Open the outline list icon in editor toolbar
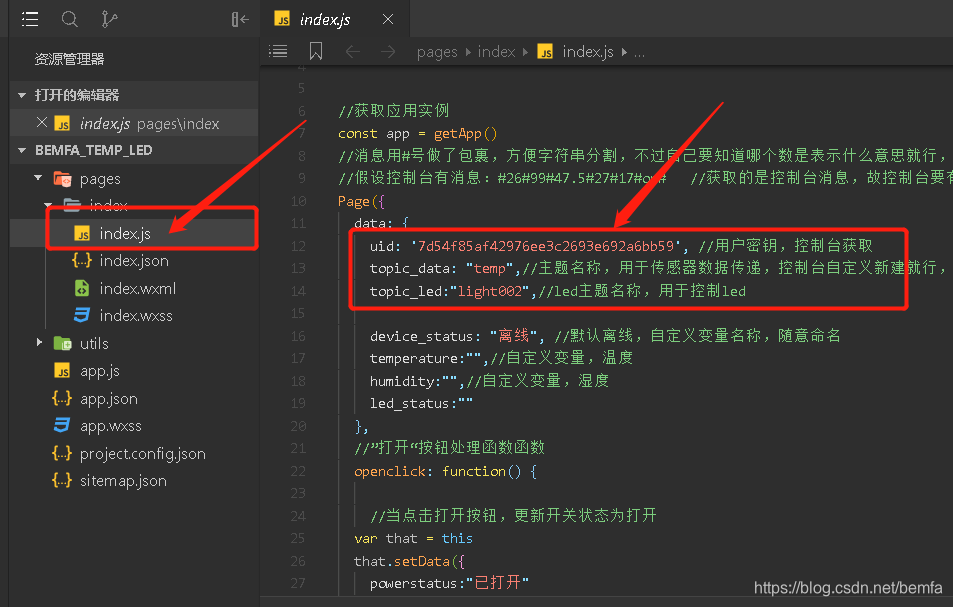The height and width of the screenshot is (607, 953). click(x=278, y=52)
